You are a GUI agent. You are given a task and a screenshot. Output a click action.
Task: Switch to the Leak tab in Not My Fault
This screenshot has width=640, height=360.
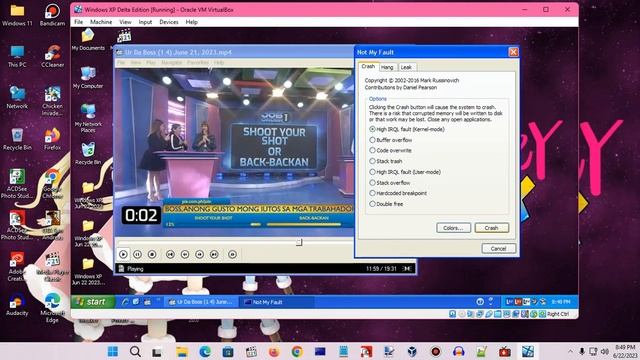coord(406,67)
